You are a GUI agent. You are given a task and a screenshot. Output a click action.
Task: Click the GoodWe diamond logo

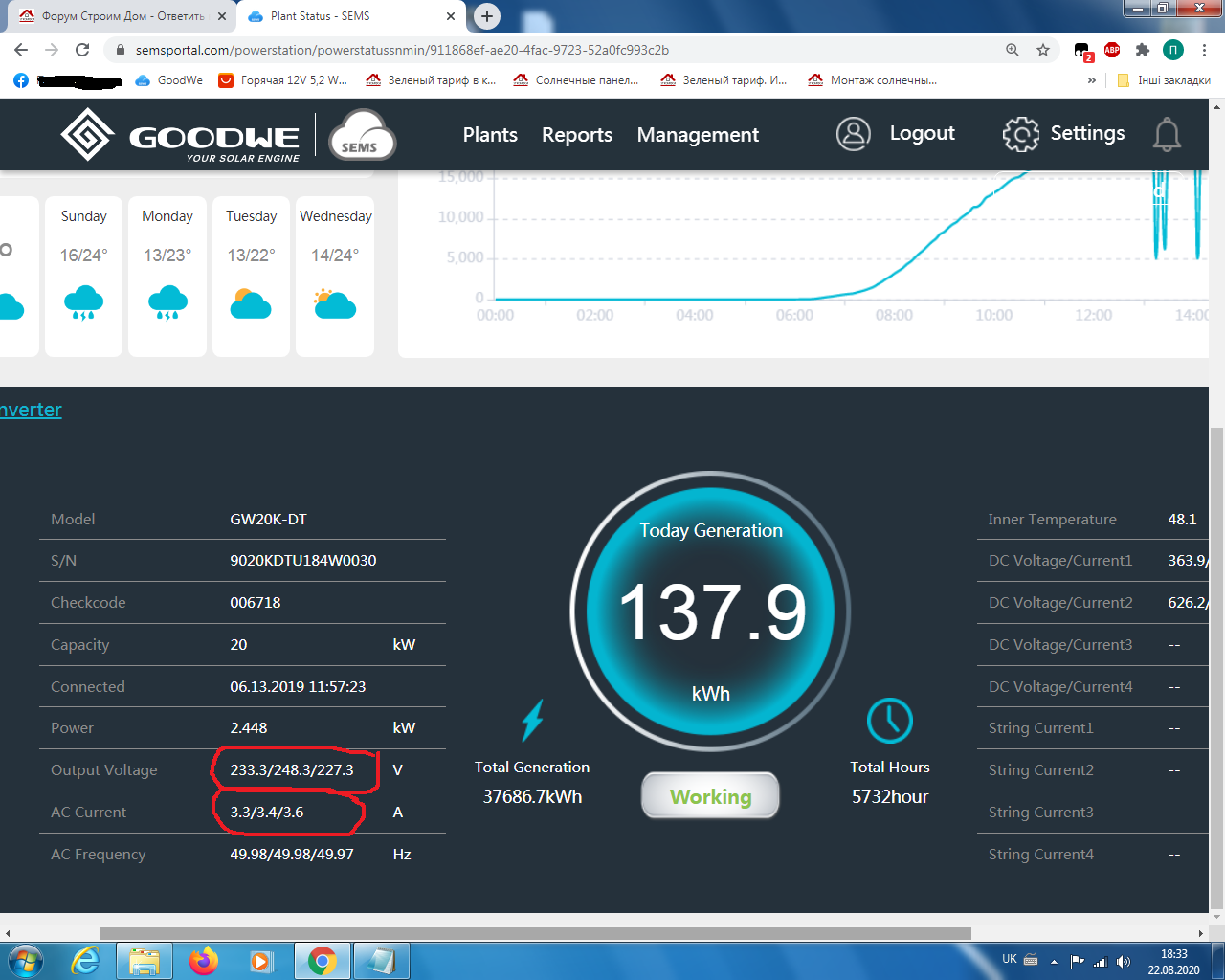[x=87, y=134]
